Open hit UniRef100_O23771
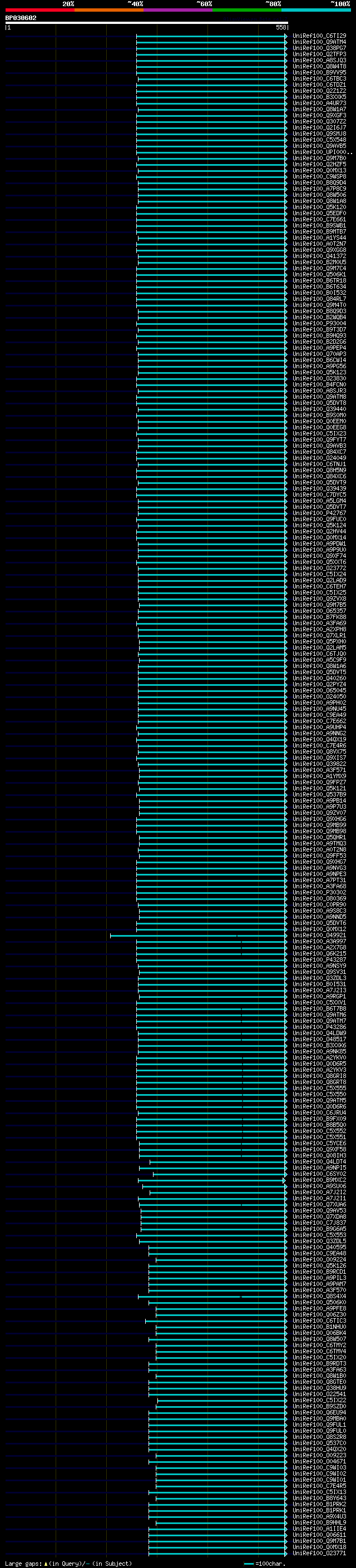The image size is (356, 1568). coord(319,1554)
